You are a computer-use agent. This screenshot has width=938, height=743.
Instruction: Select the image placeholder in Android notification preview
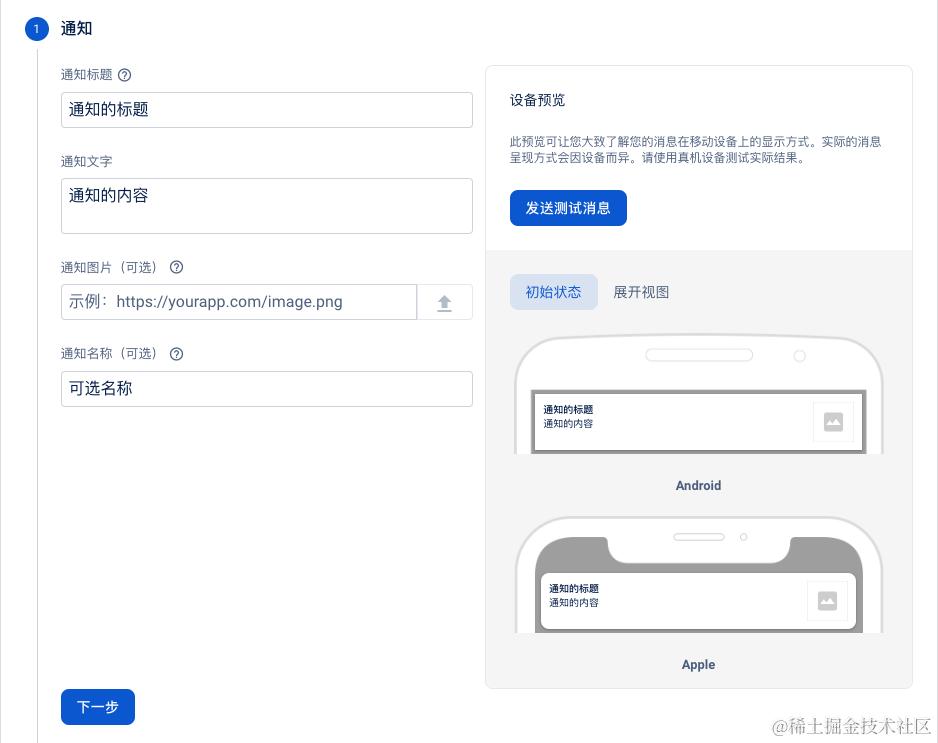coord(833,421)
